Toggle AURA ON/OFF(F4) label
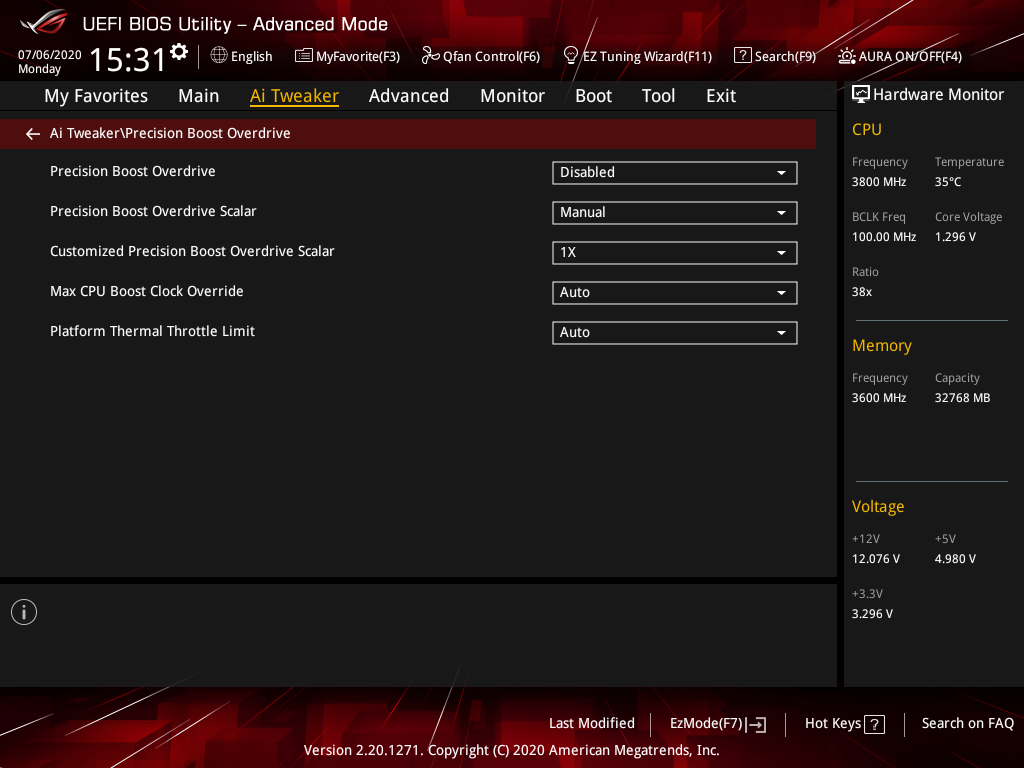The image size is (1024, 768). point(910,57)
